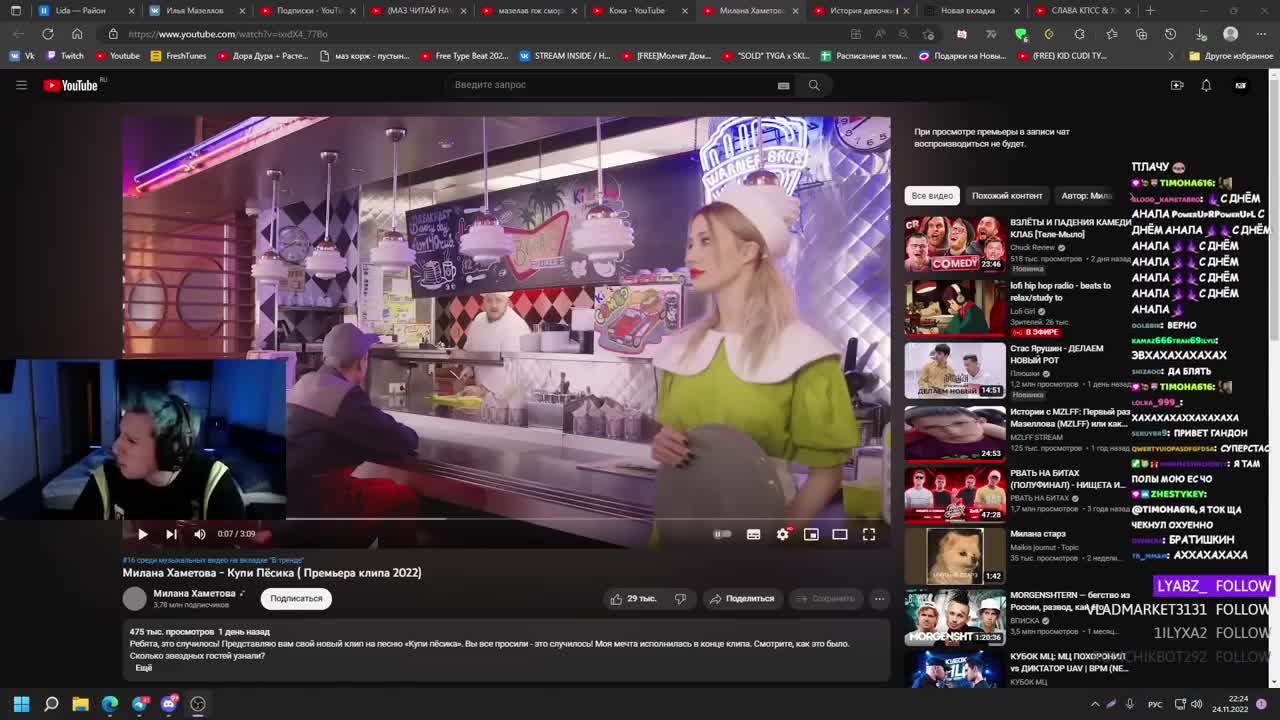This screenshot has height=720, width=1280.
Task: Mute the video via speaker icon
Action: 199,534
